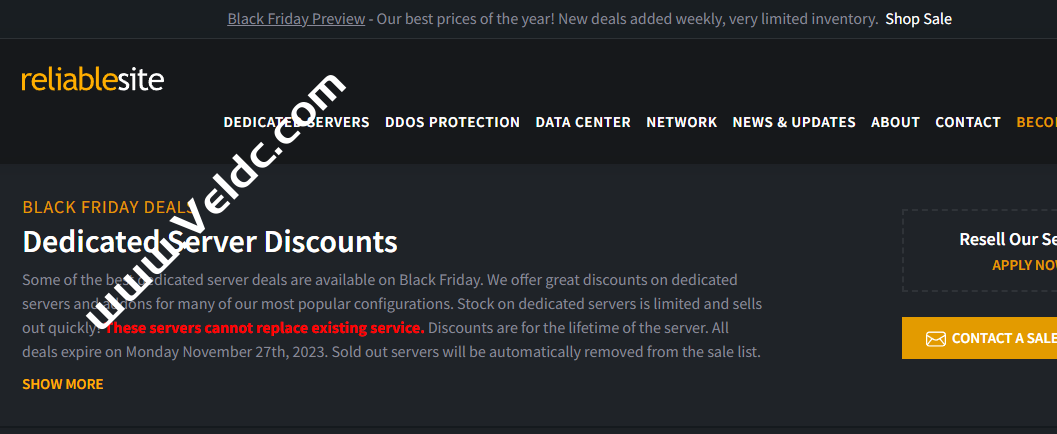Click the reliablesite logo

(92, 80)
